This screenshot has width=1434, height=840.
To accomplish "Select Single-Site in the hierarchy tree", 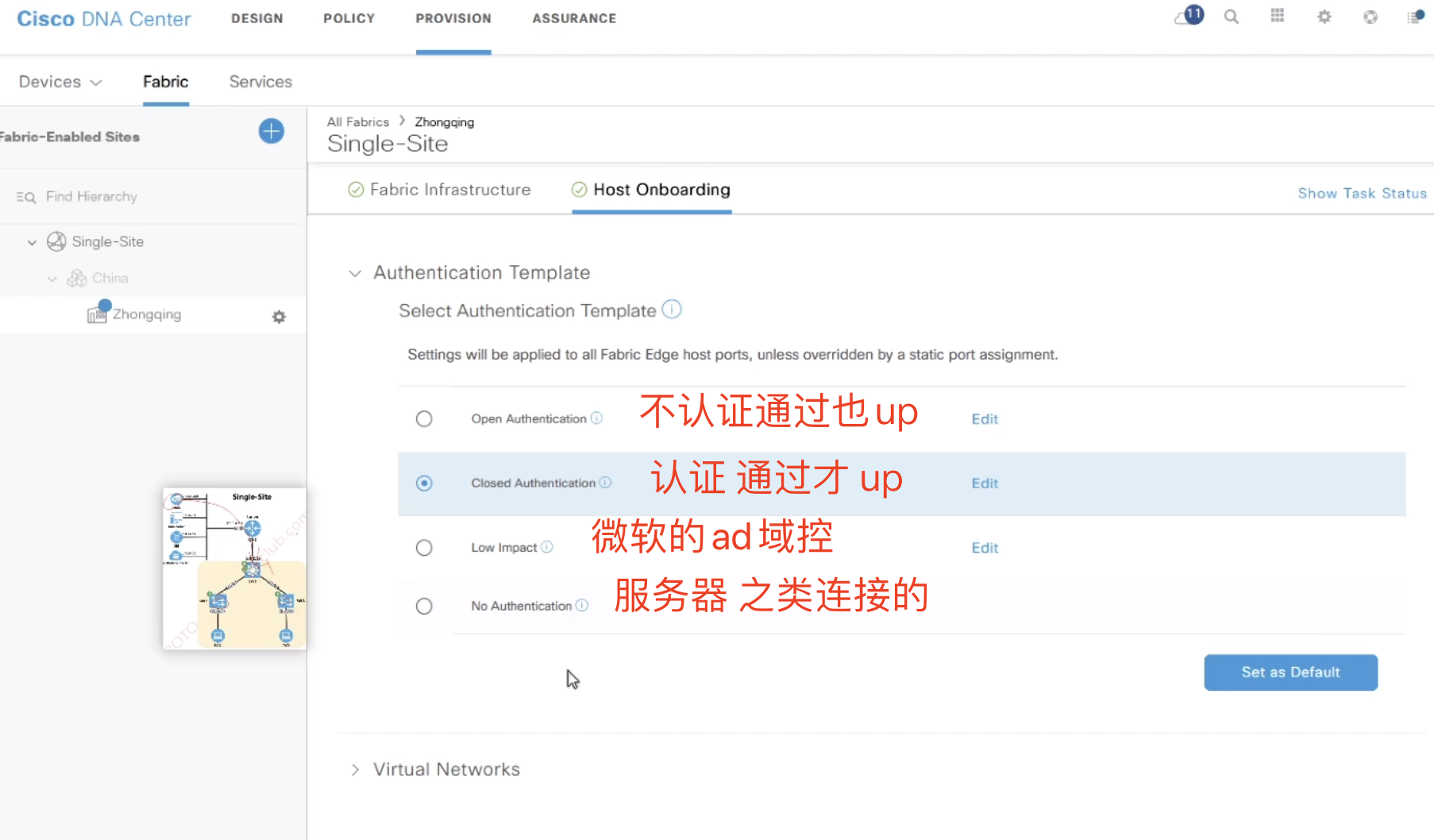I will click(108, 241).
